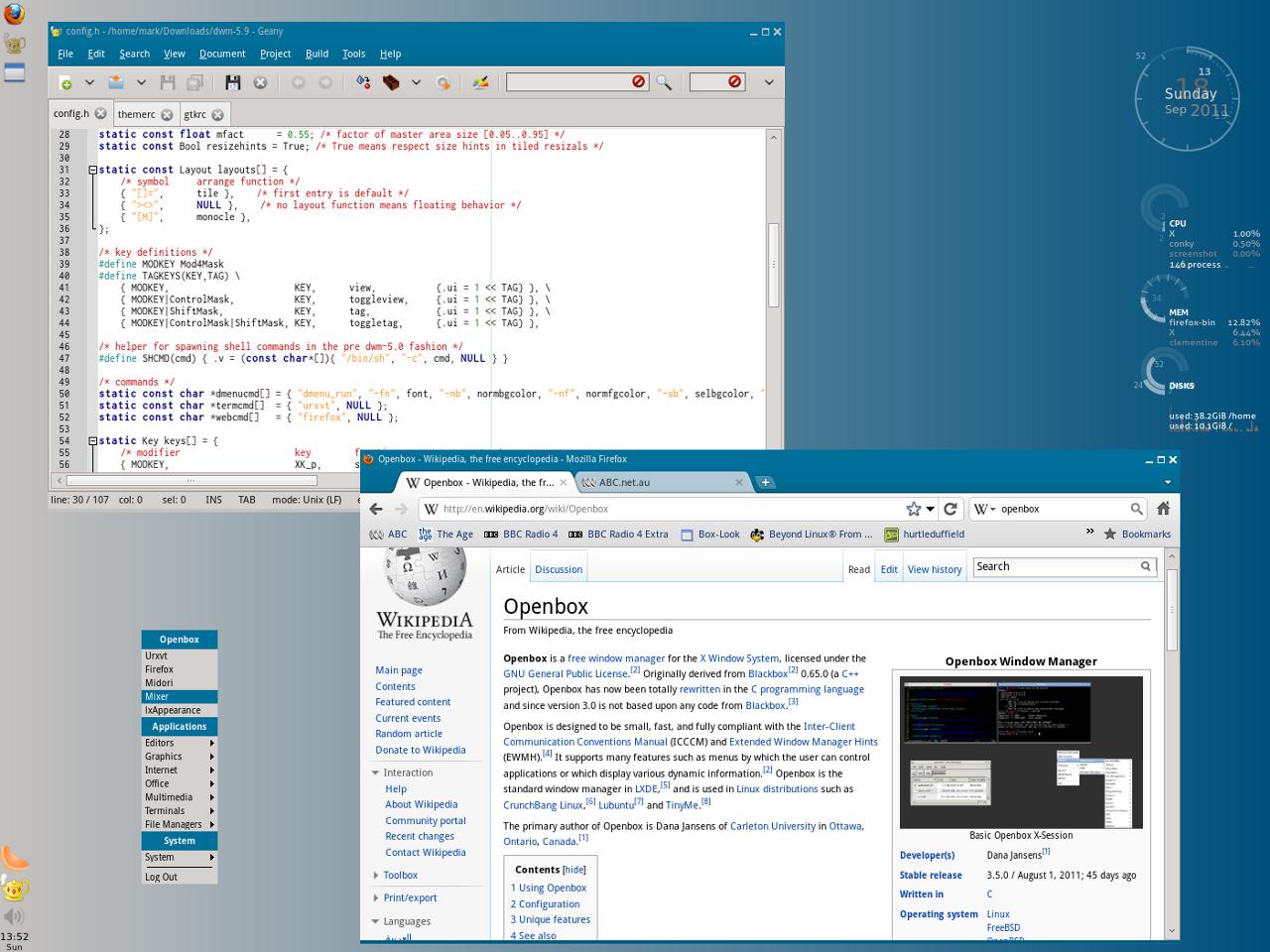Image resolution: width=1270 pixels, height=952 pixels.
Task: Go back with Firefox back arrow
Action: click(x=376, y=509)
